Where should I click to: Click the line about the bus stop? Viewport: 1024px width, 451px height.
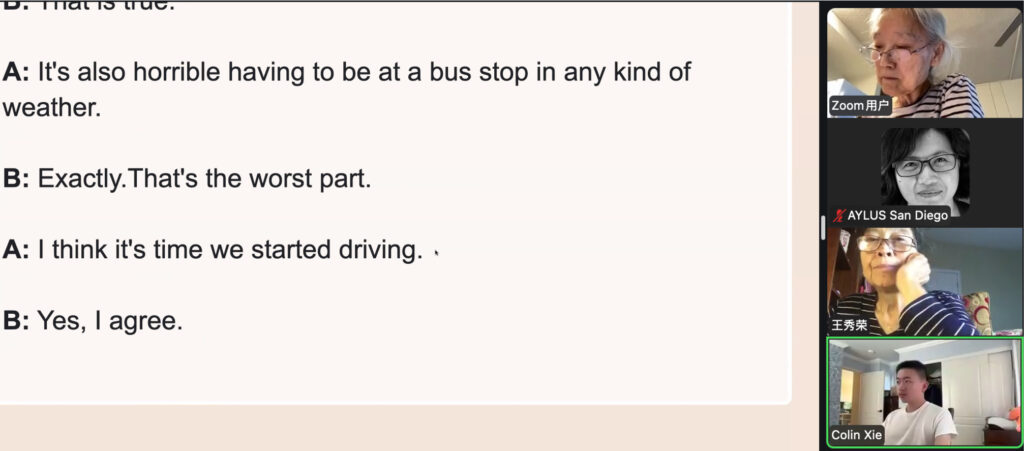[x=364, y=73]
